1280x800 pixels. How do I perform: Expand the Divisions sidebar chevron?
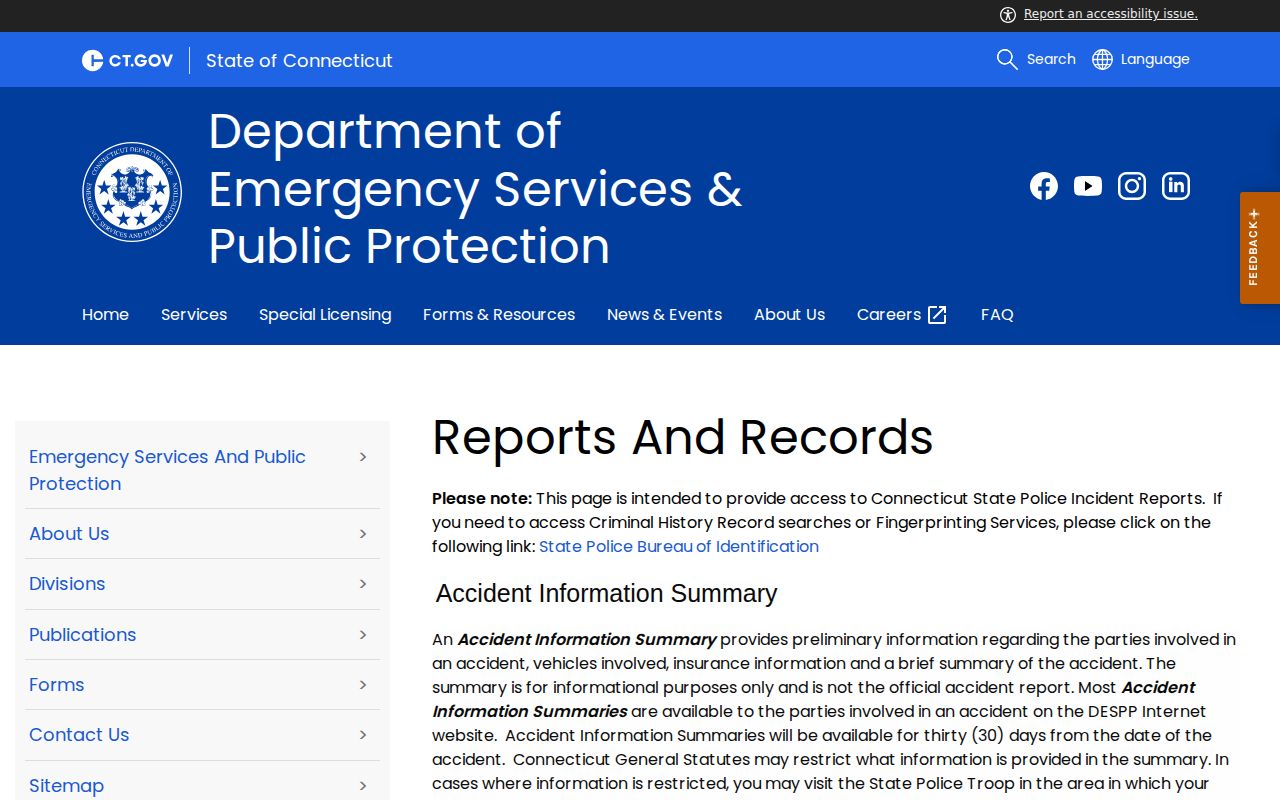[363, 584]
